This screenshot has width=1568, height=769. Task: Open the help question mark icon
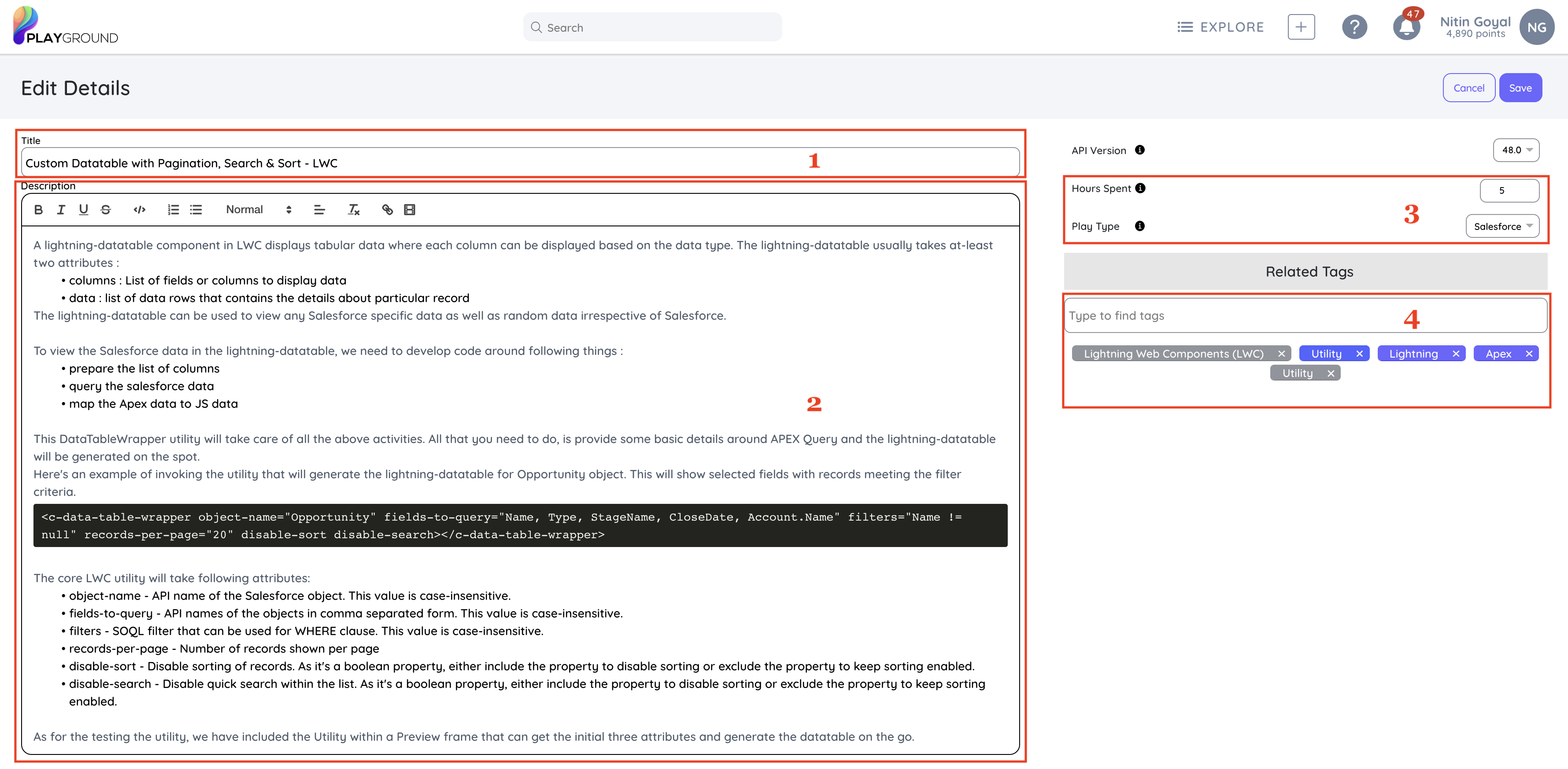(1355, 27)
